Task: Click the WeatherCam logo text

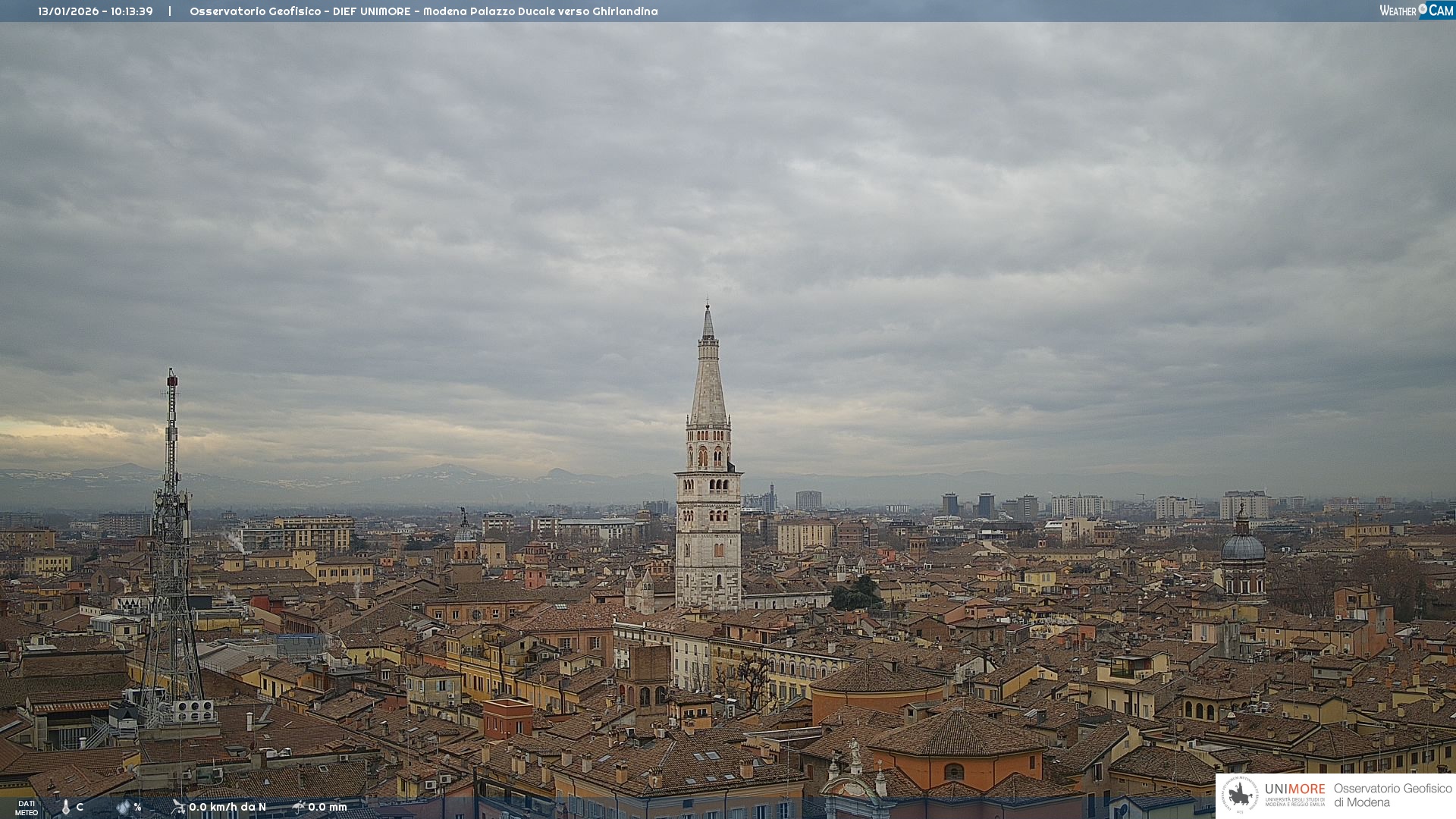Action: coord(1398,11)
